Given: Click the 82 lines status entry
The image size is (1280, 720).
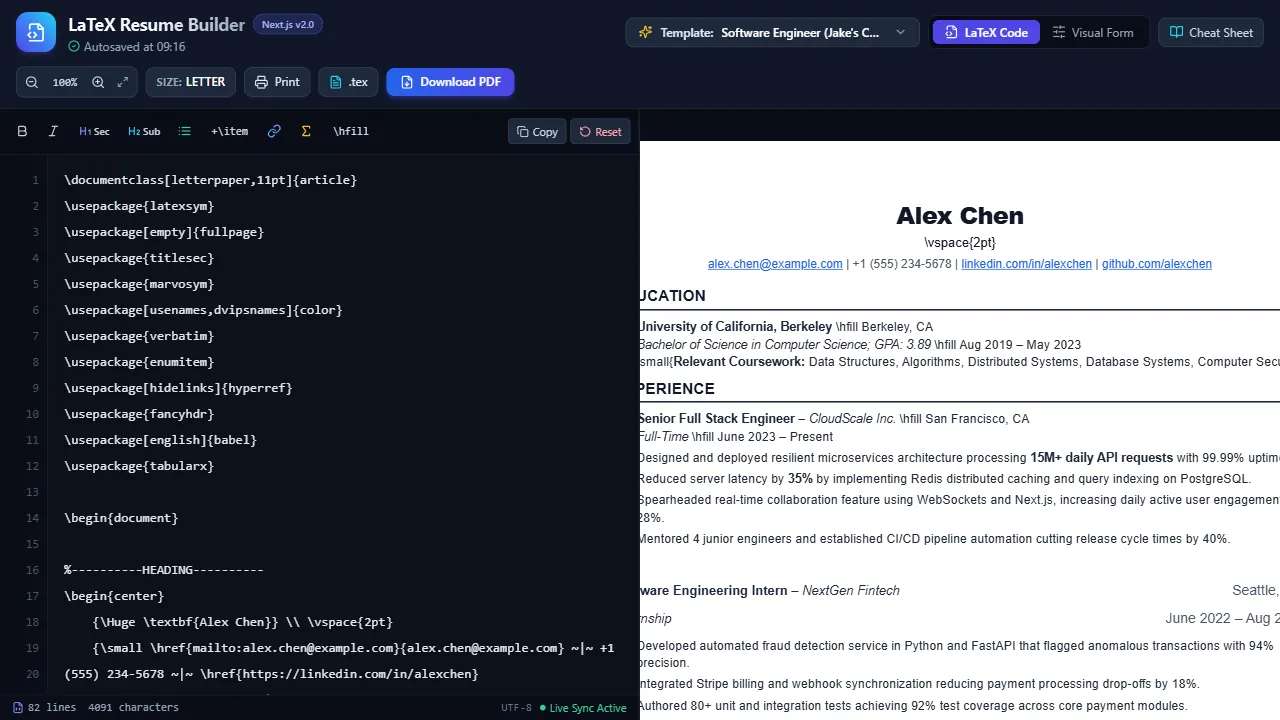Looking at the screenshot, I should (44, 707).
